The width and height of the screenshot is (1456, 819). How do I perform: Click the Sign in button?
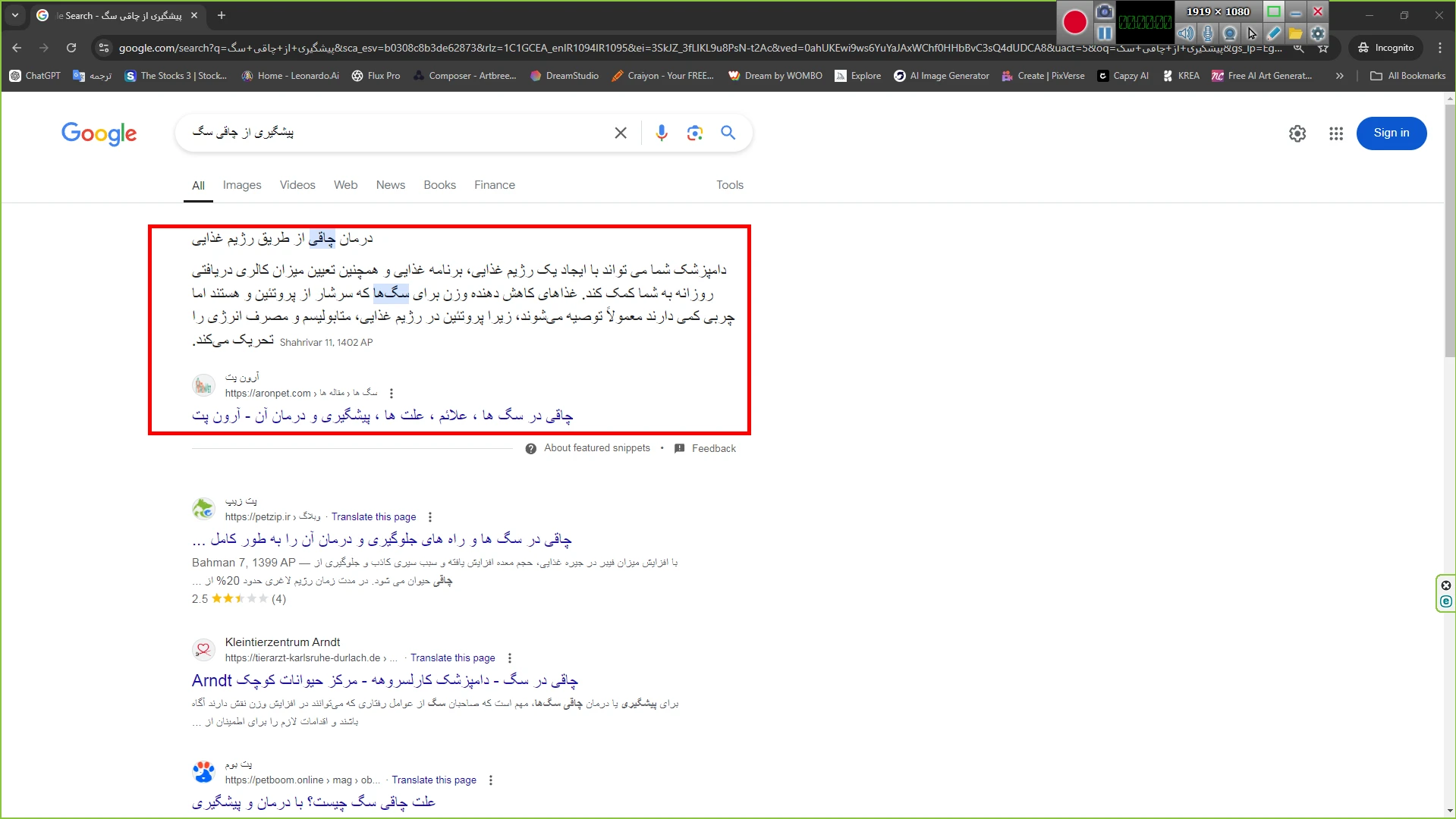click(x=1391, y=133)
